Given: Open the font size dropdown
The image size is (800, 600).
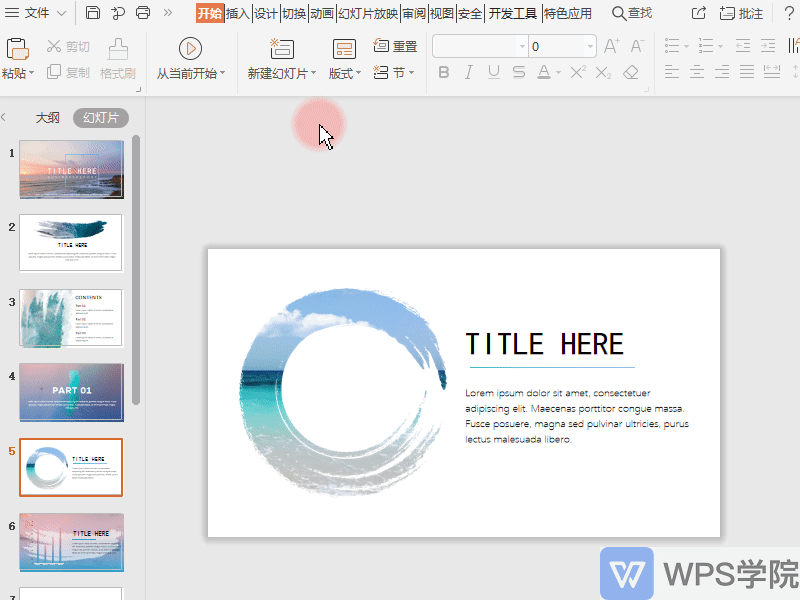Looking at the screenshot, I should (x=591, y=45).
